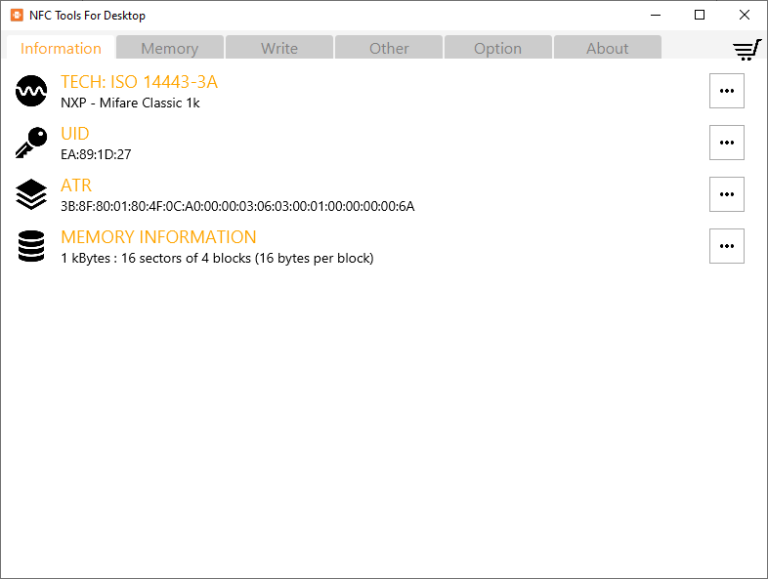Switch to the Memory tab

coord(169,48)
